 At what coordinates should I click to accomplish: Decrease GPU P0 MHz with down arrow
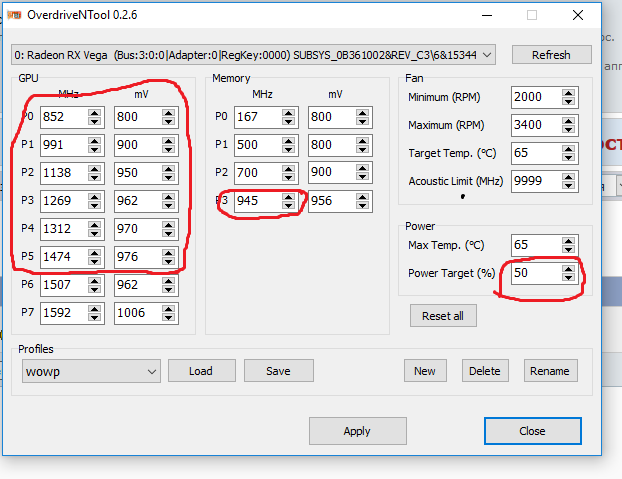(94, 121)
